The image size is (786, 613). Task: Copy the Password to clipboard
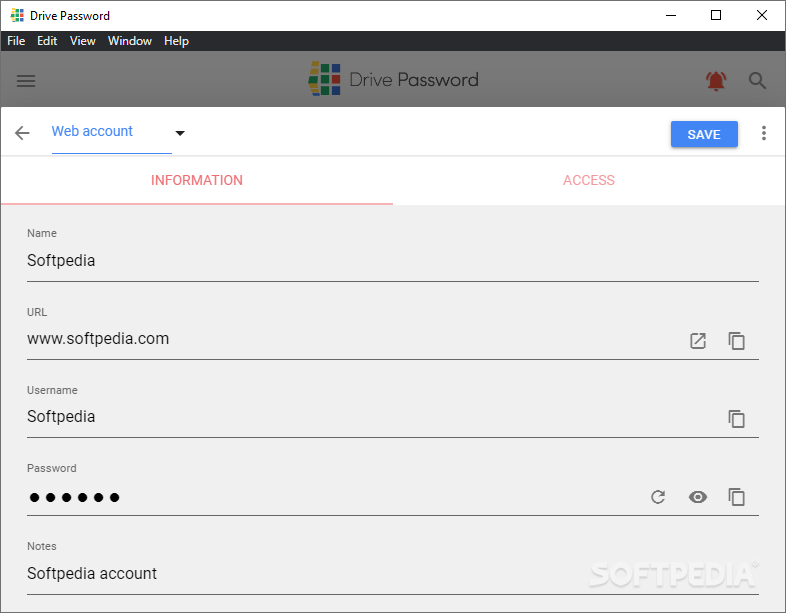pos(736,497)
